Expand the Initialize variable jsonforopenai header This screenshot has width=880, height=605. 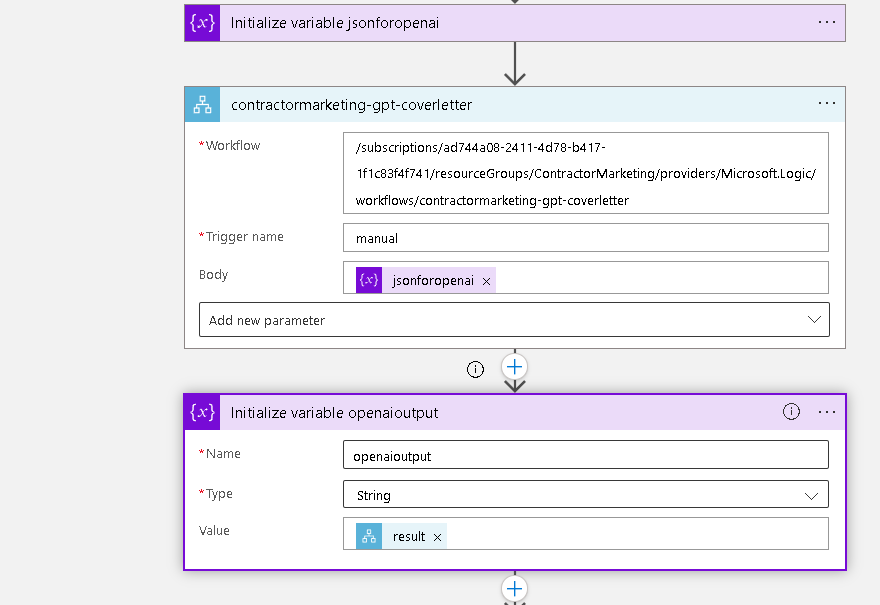(515, 23)
